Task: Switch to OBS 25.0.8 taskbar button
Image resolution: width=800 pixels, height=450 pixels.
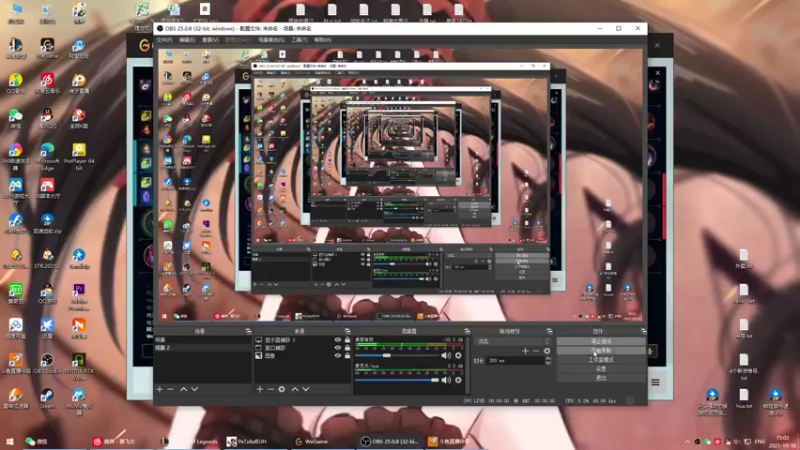Action: (389, 442)
